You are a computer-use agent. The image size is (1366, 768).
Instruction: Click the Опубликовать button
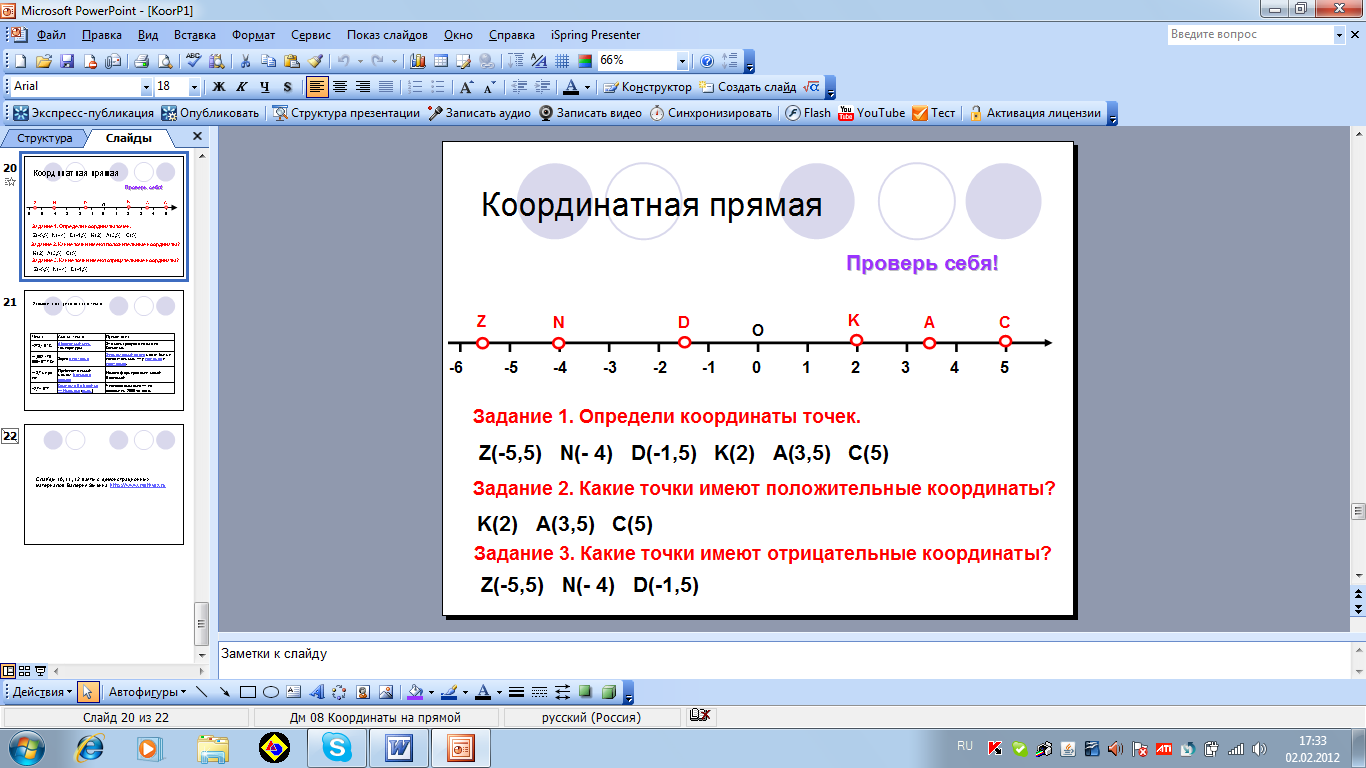pos(210,113)
